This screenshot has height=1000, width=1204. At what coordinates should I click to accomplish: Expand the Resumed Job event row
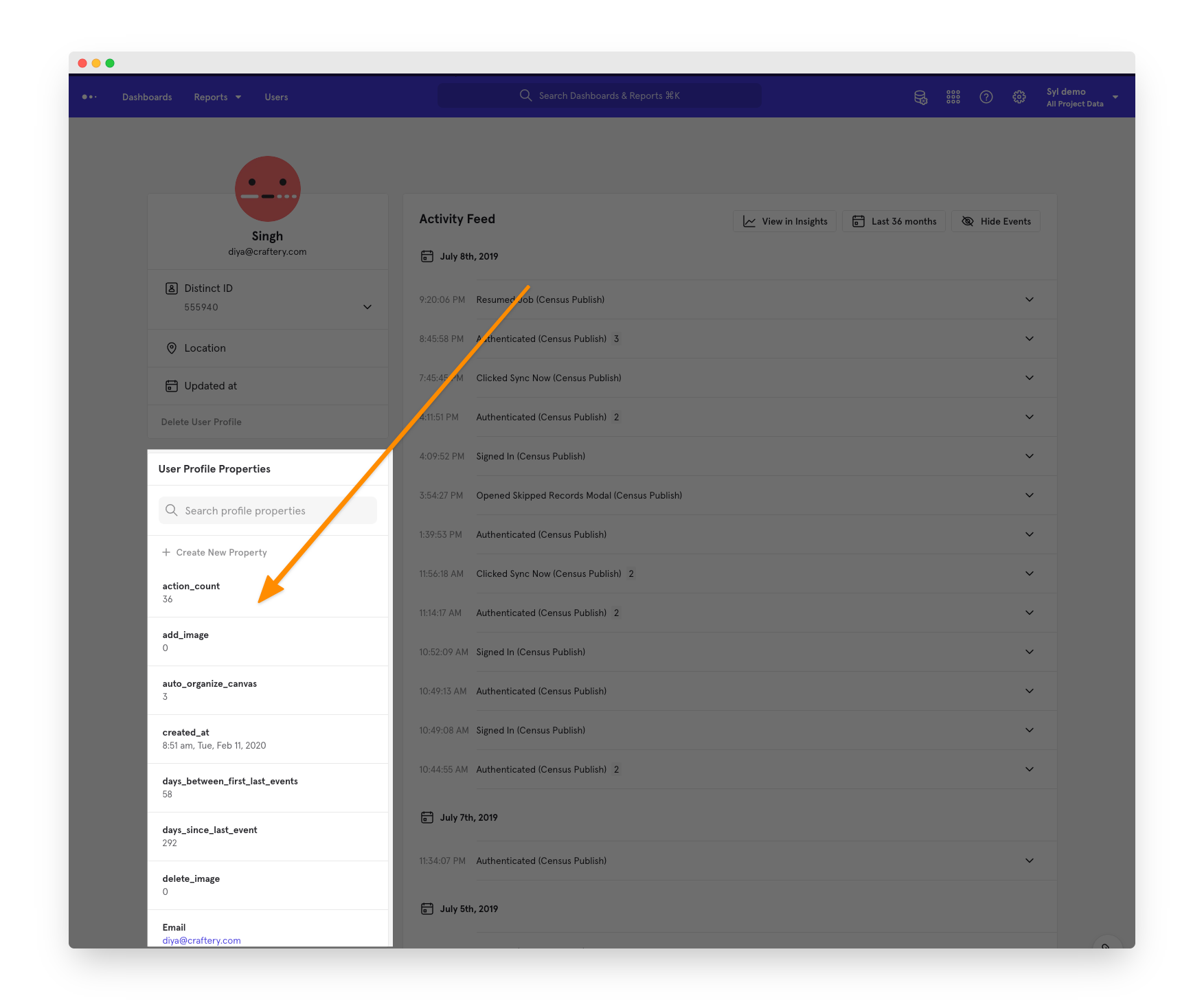1029,299
